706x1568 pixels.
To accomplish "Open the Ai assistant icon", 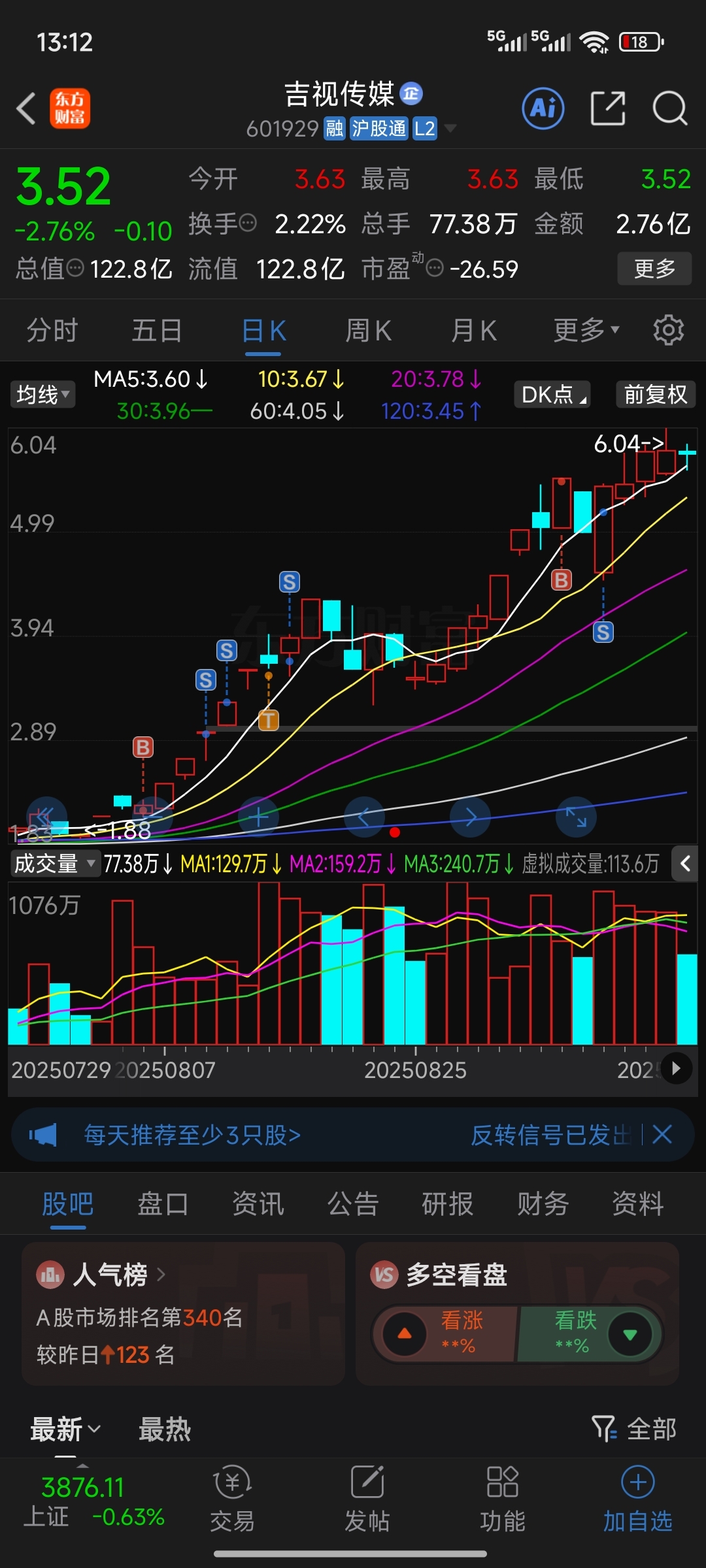I will pos(543,108).
